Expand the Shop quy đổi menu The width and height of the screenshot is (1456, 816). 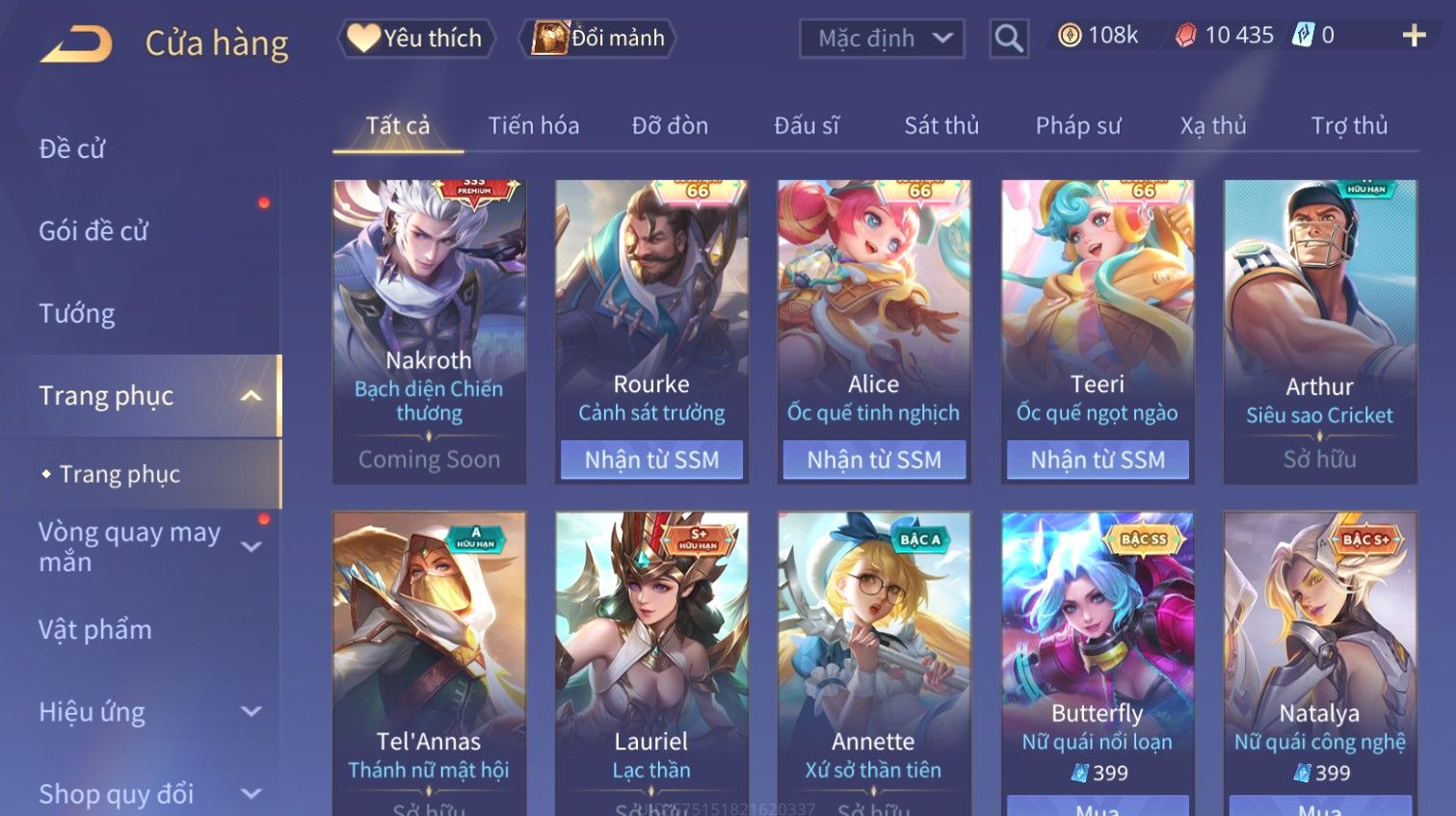pos(251,794)
